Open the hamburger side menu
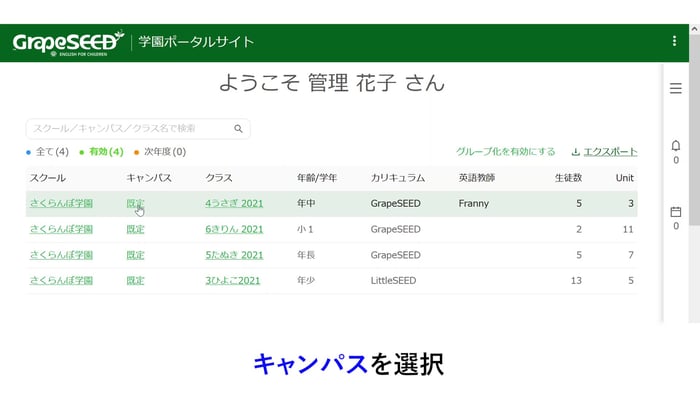700x393 pixels. pyautogui.click(x=675, y=88)
